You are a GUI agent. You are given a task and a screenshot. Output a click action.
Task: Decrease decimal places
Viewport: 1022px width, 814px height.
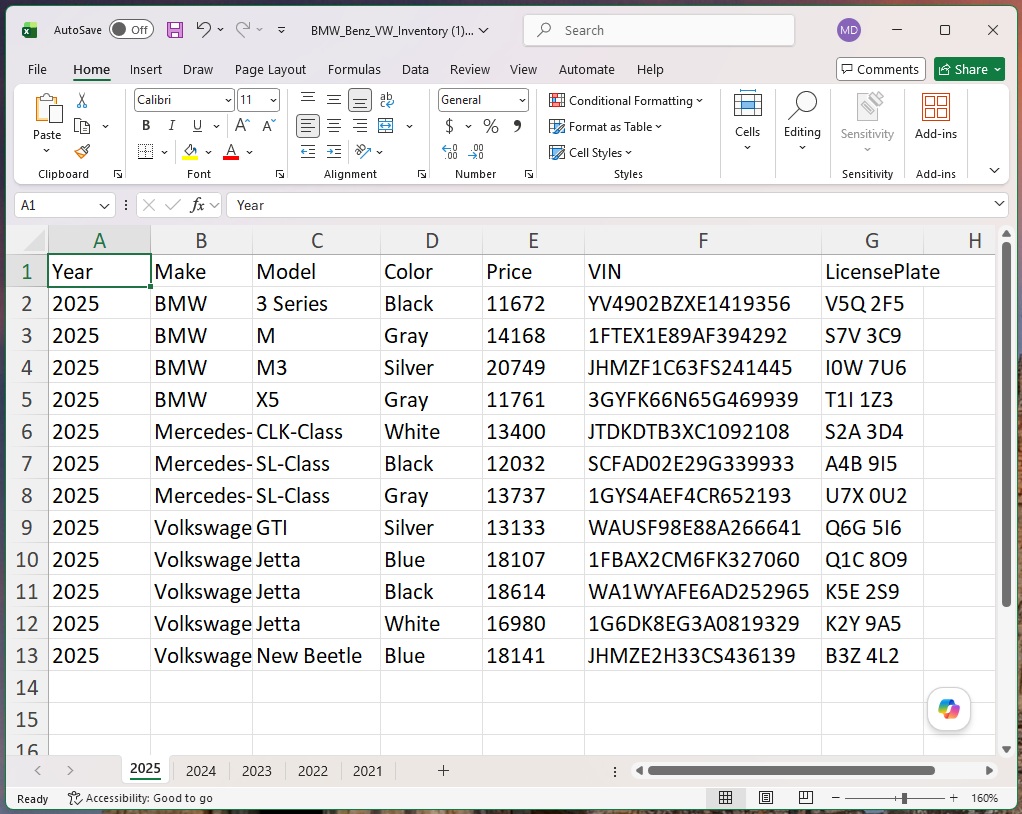(x=476, y=152)
